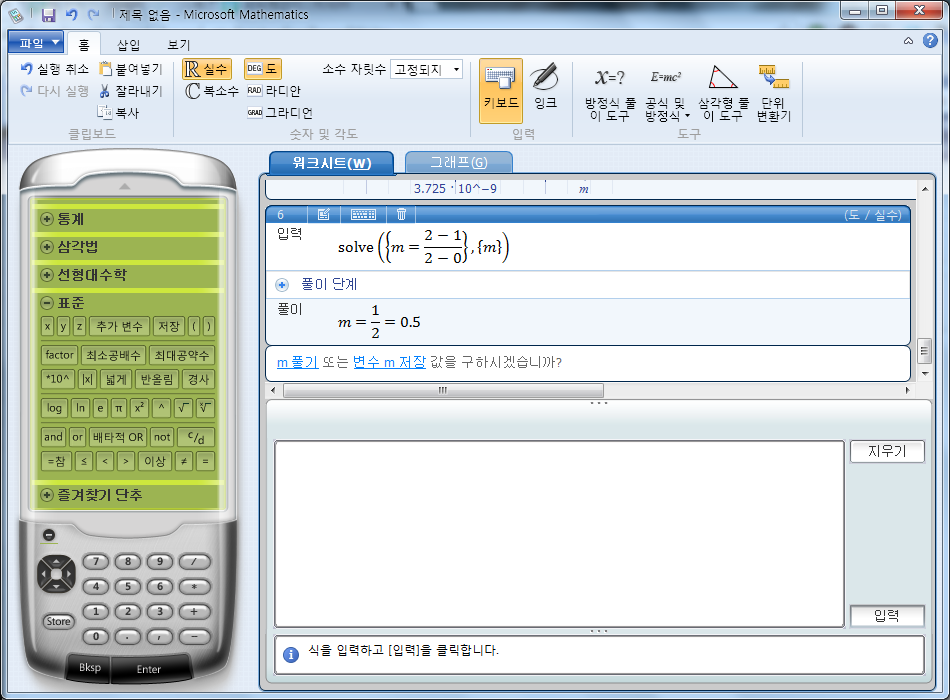The height and width of the screenshot is (700, 950).
Task: Open 삼각형 풀이 도구 triangle solver
Action: pos(723,93)
